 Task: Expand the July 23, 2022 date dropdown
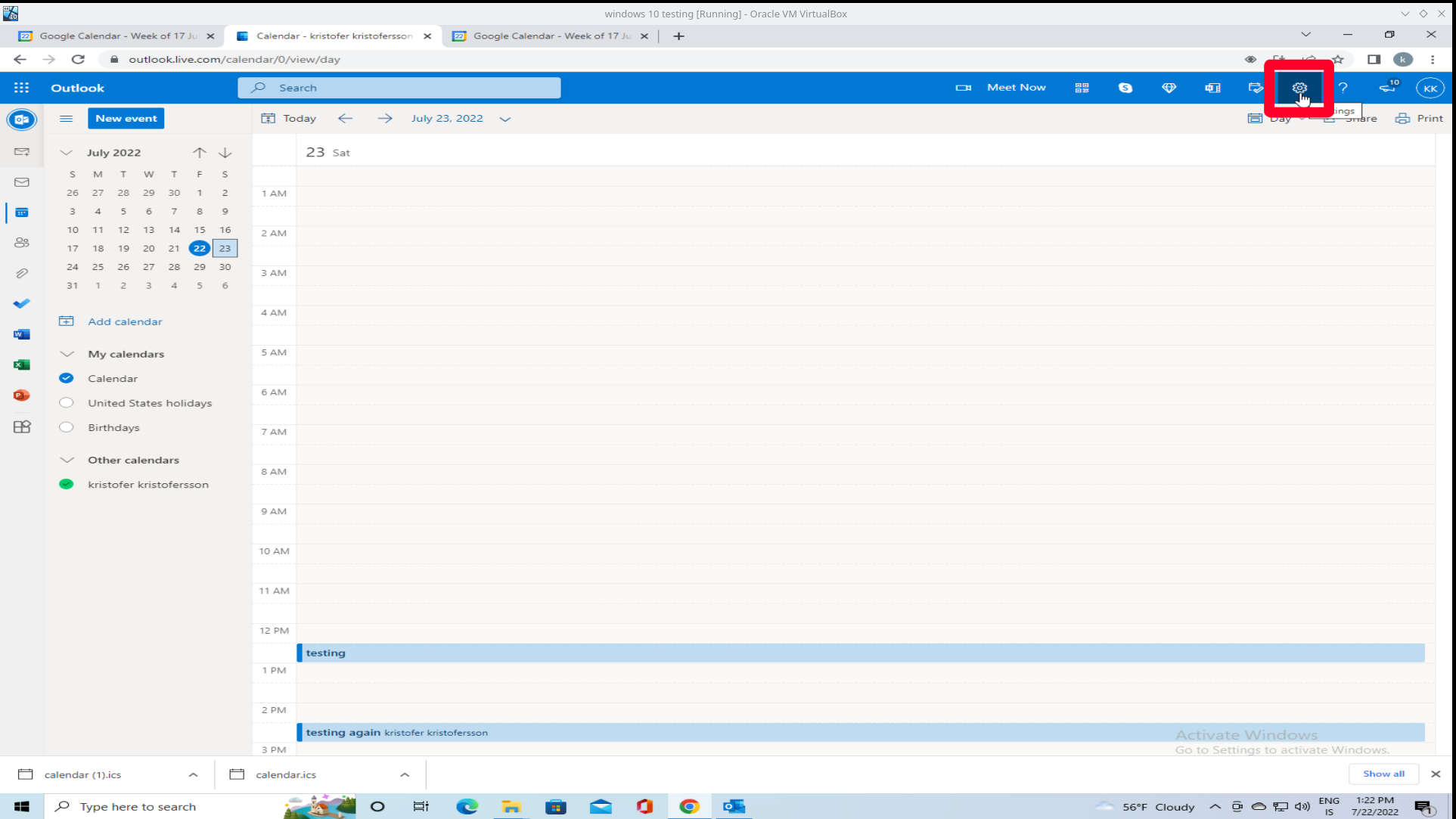coord(505,119)
